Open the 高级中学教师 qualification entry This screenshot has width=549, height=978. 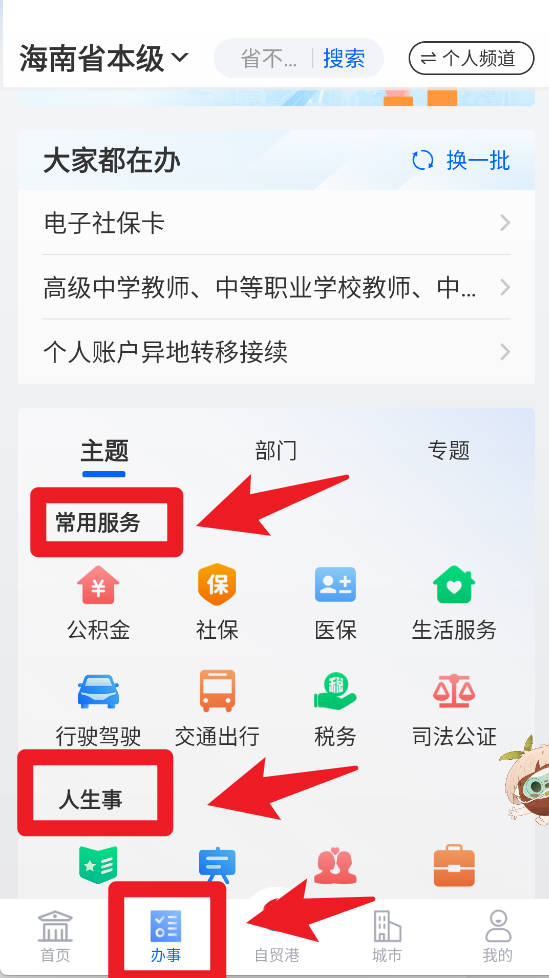point(276,287)
